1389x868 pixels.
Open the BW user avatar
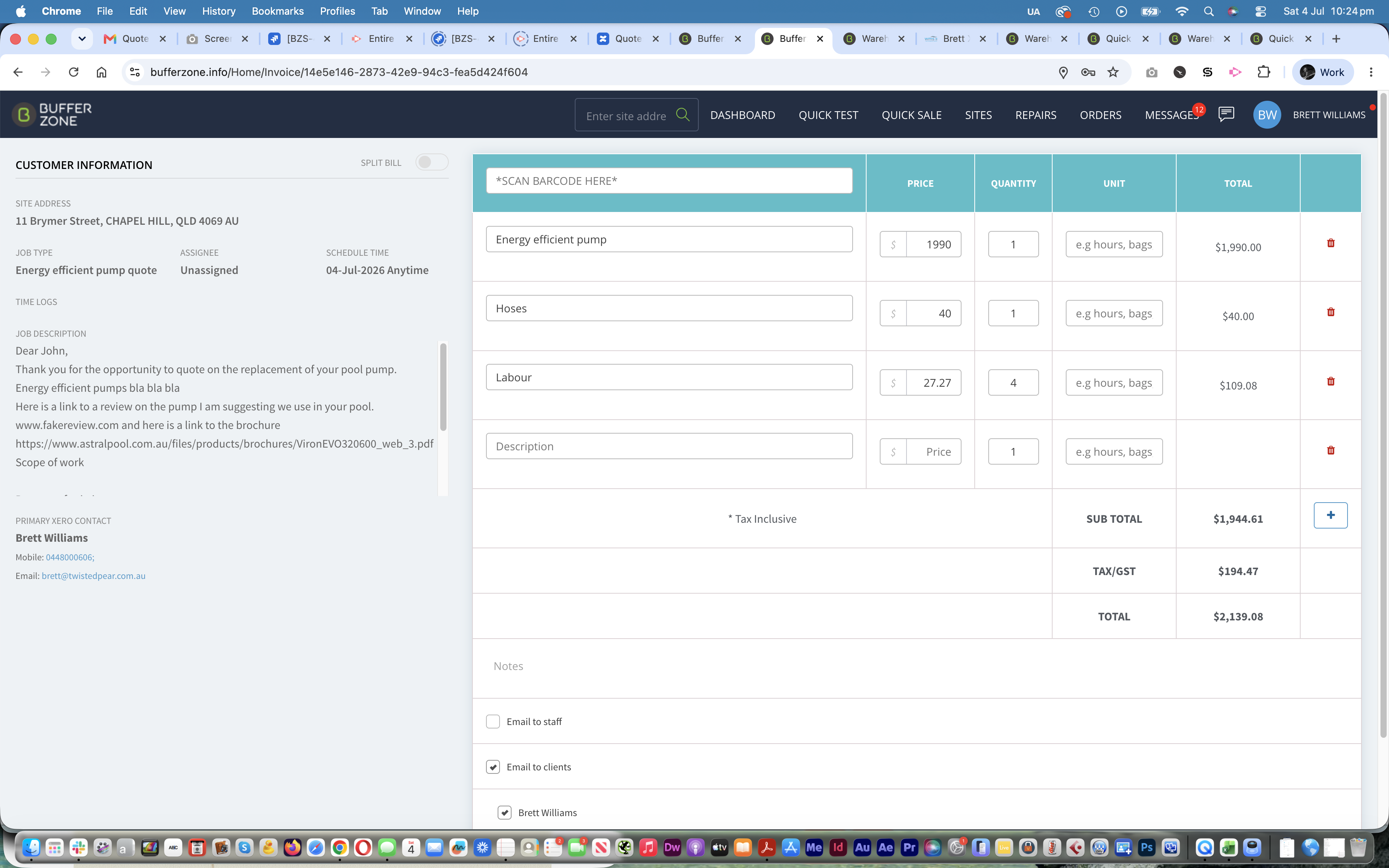pyautogui.click(x=1267, y=115)
